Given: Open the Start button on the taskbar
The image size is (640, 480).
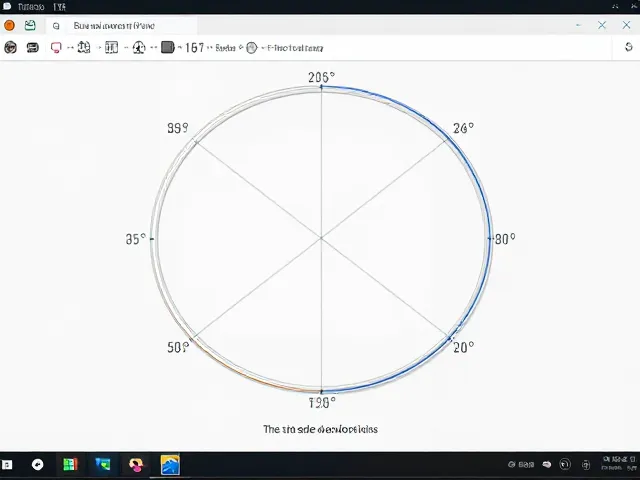Looking at the screenshot, I should click(7, 464).
